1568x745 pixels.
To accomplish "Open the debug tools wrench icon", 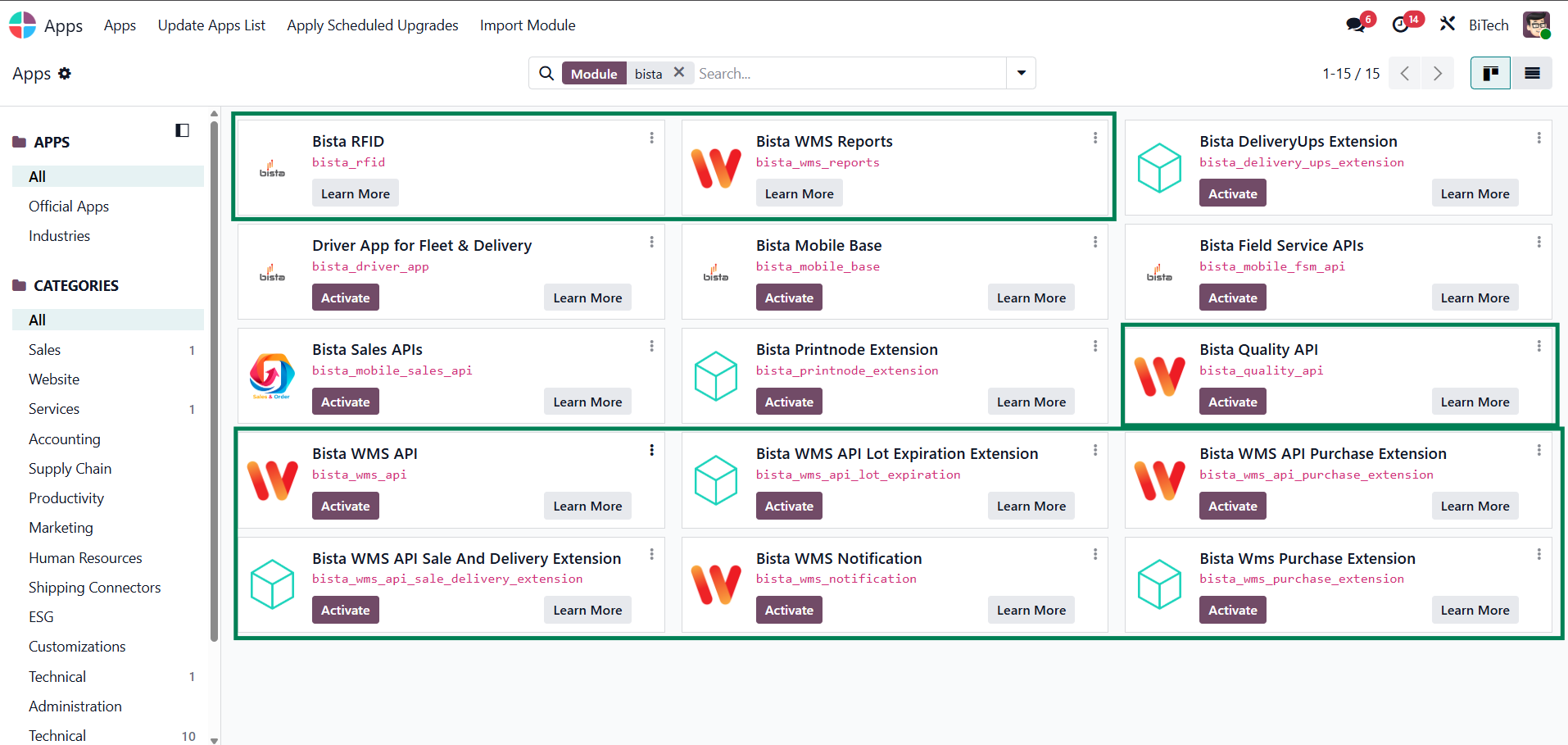I will [1448, 24].
